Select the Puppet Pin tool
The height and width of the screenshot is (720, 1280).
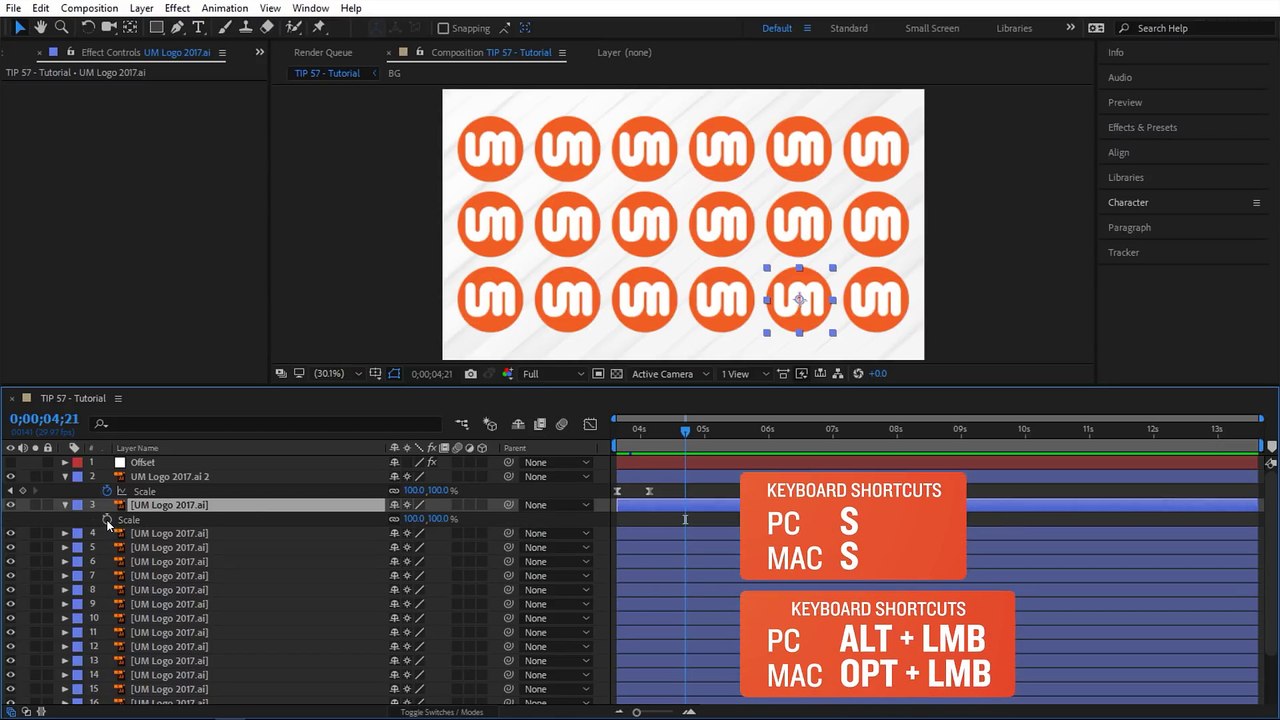point(319,28)
